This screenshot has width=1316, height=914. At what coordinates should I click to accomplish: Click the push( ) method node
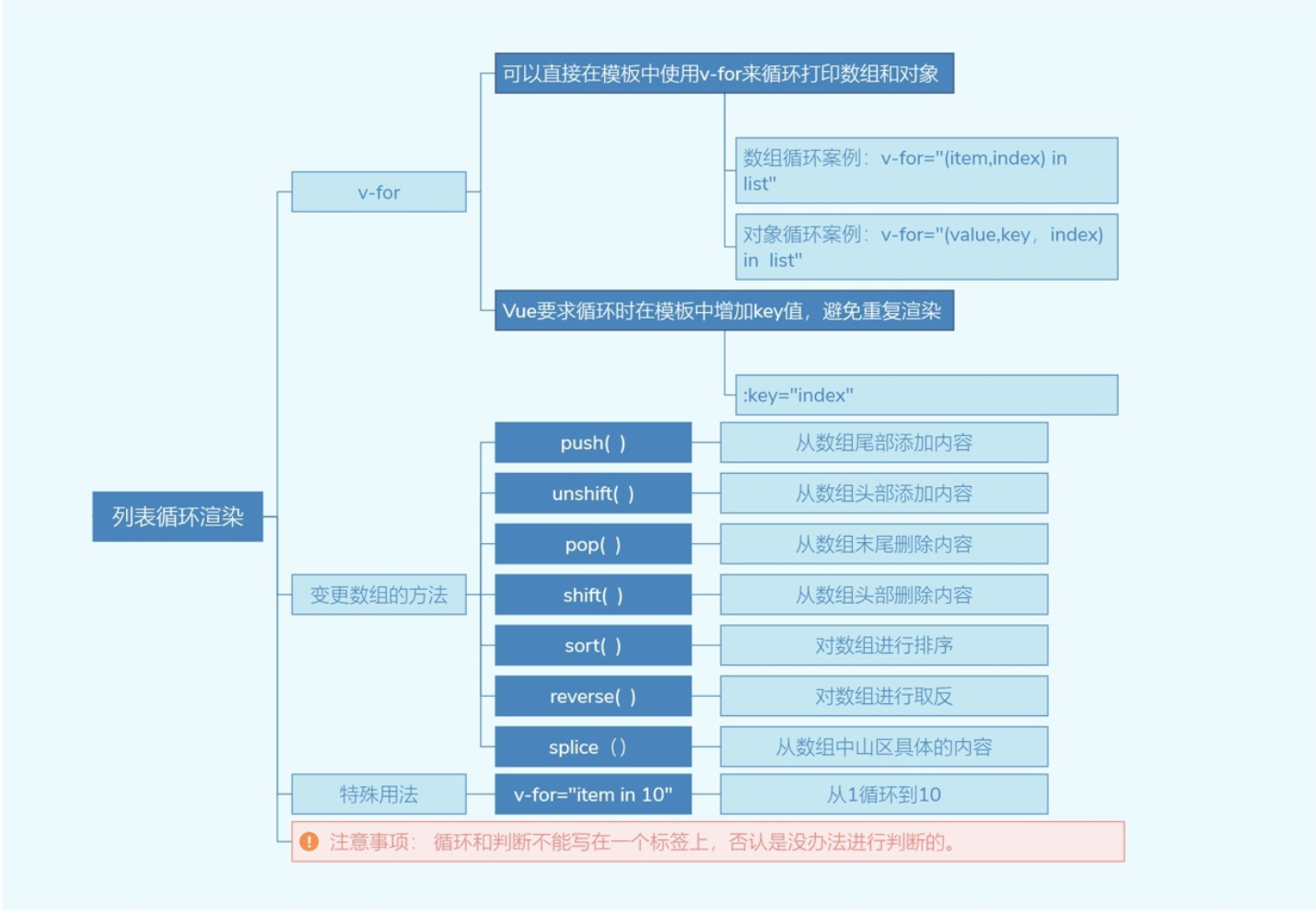point(593,443)
